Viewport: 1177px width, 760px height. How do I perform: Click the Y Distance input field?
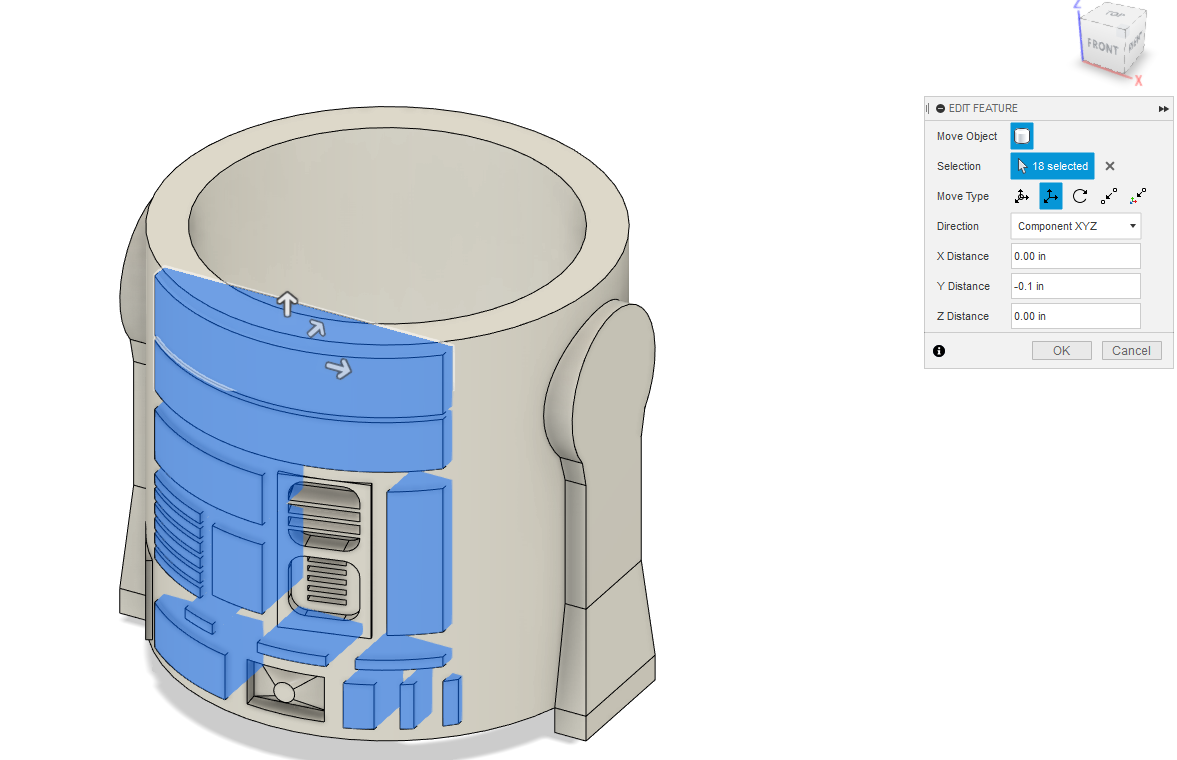click(1076, 286)
